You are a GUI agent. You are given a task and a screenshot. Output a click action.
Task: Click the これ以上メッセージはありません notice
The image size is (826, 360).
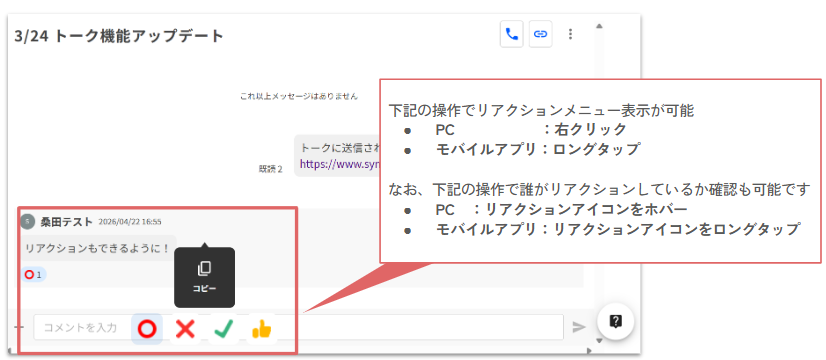click(x=299, y=96)
